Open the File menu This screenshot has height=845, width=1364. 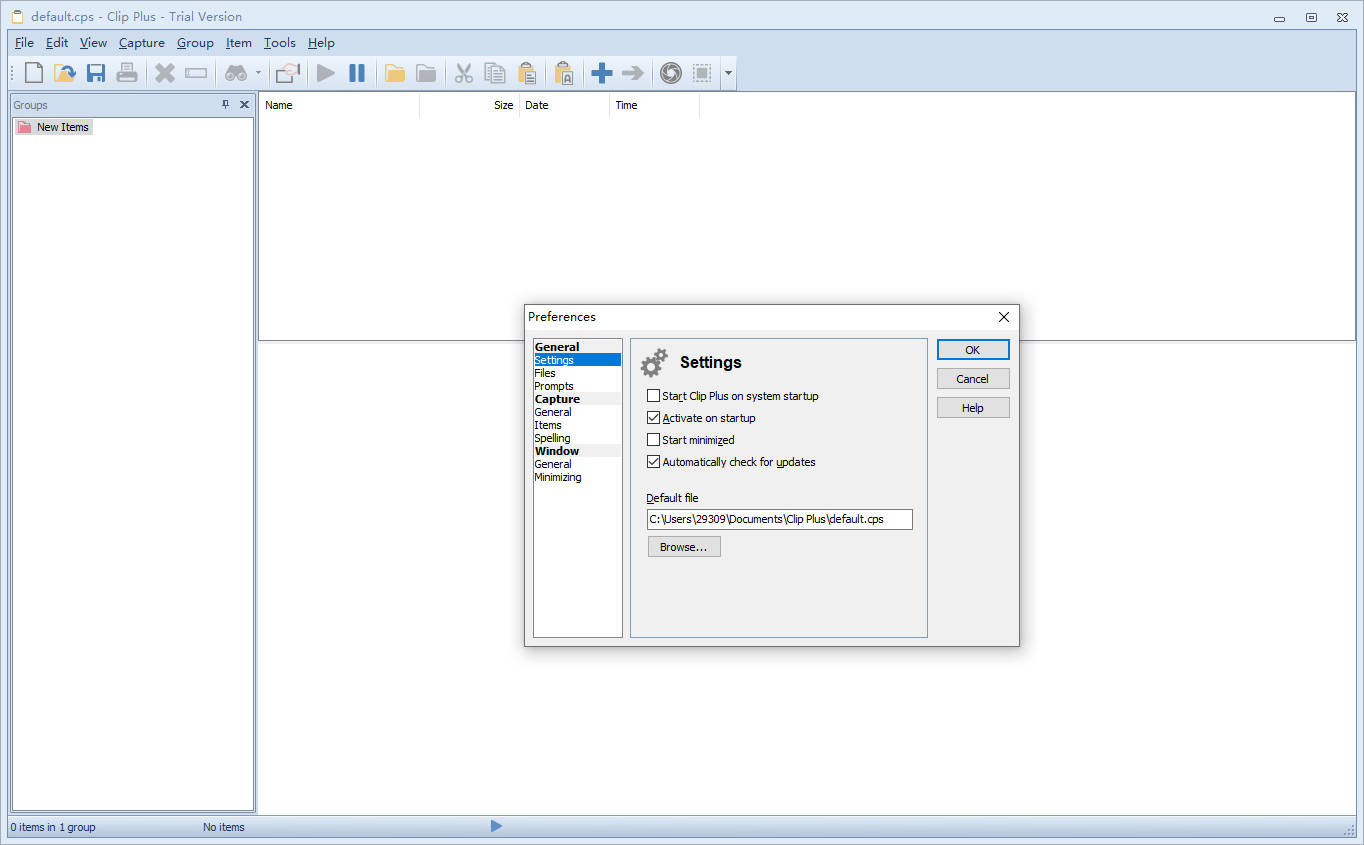[x=24, y=43]
